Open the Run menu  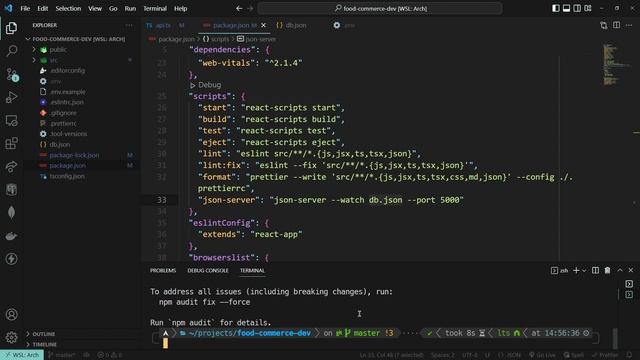tap(130, 8)
